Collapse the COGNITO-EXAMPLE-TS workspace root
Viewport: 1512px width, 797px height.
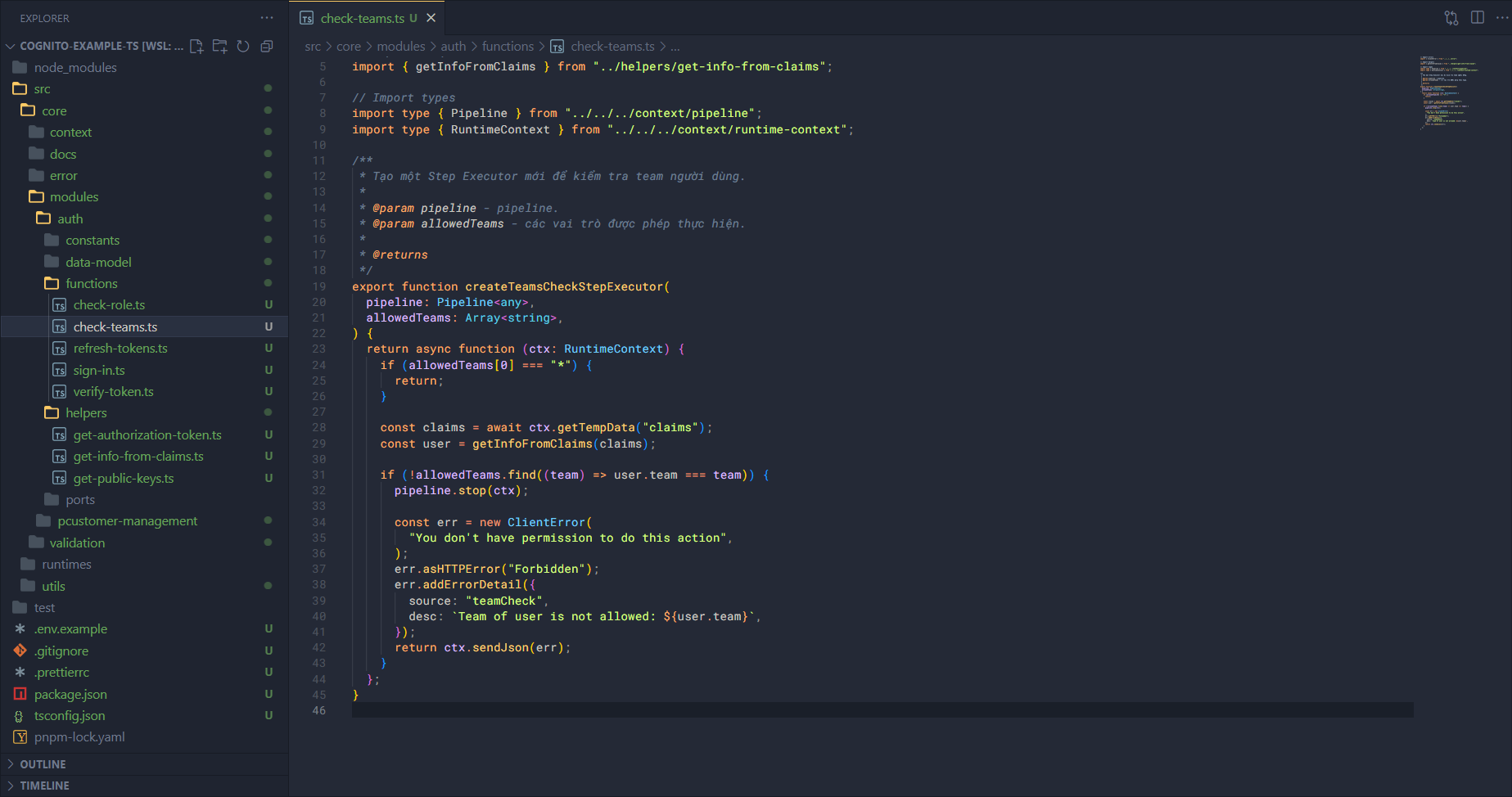tap(11, 46)
